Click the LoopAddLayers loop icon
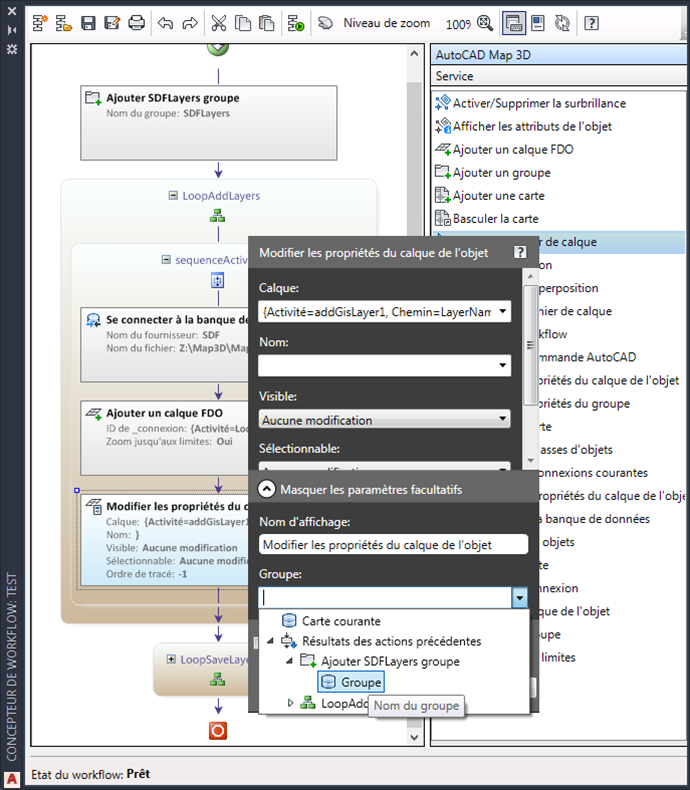Screen dimensions: 690x790 click(x=218, y=217)
